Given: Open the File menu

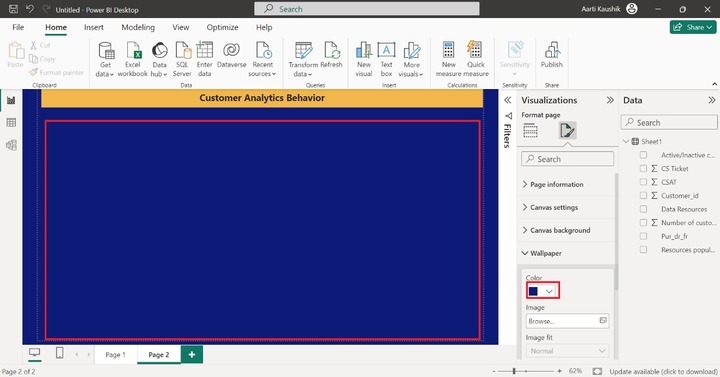Looking at the screenshot, I should 18,28.
